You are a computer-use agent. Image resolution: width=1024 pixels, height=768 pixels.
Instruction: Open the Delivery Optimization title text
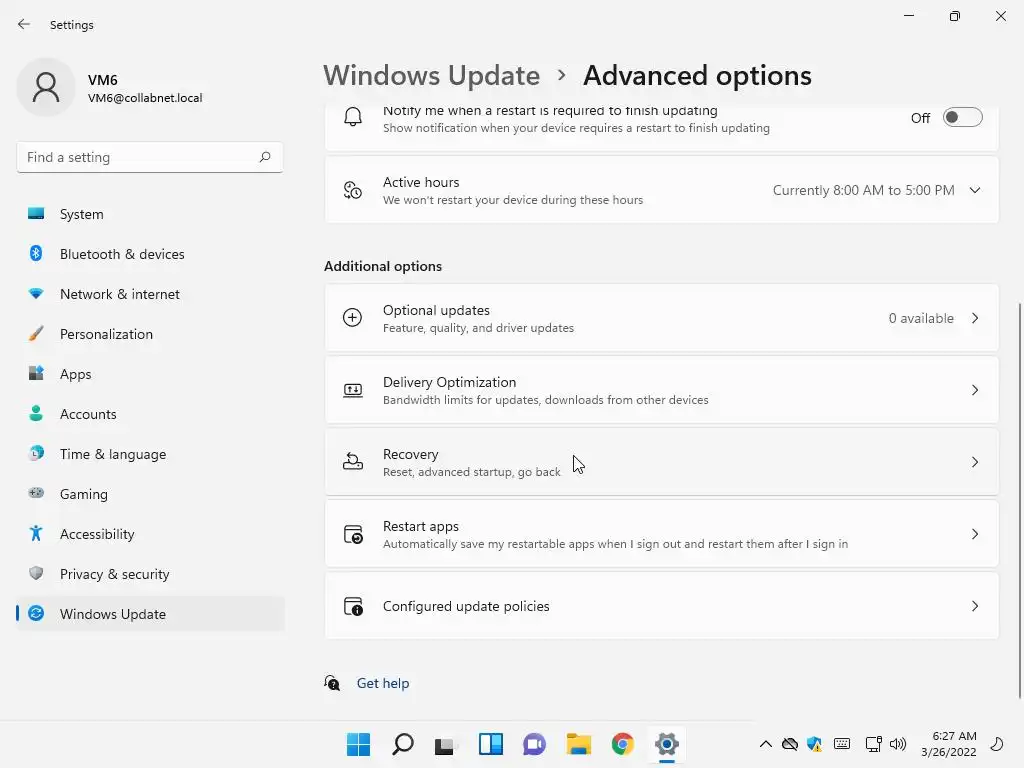[x=449, y=382]
